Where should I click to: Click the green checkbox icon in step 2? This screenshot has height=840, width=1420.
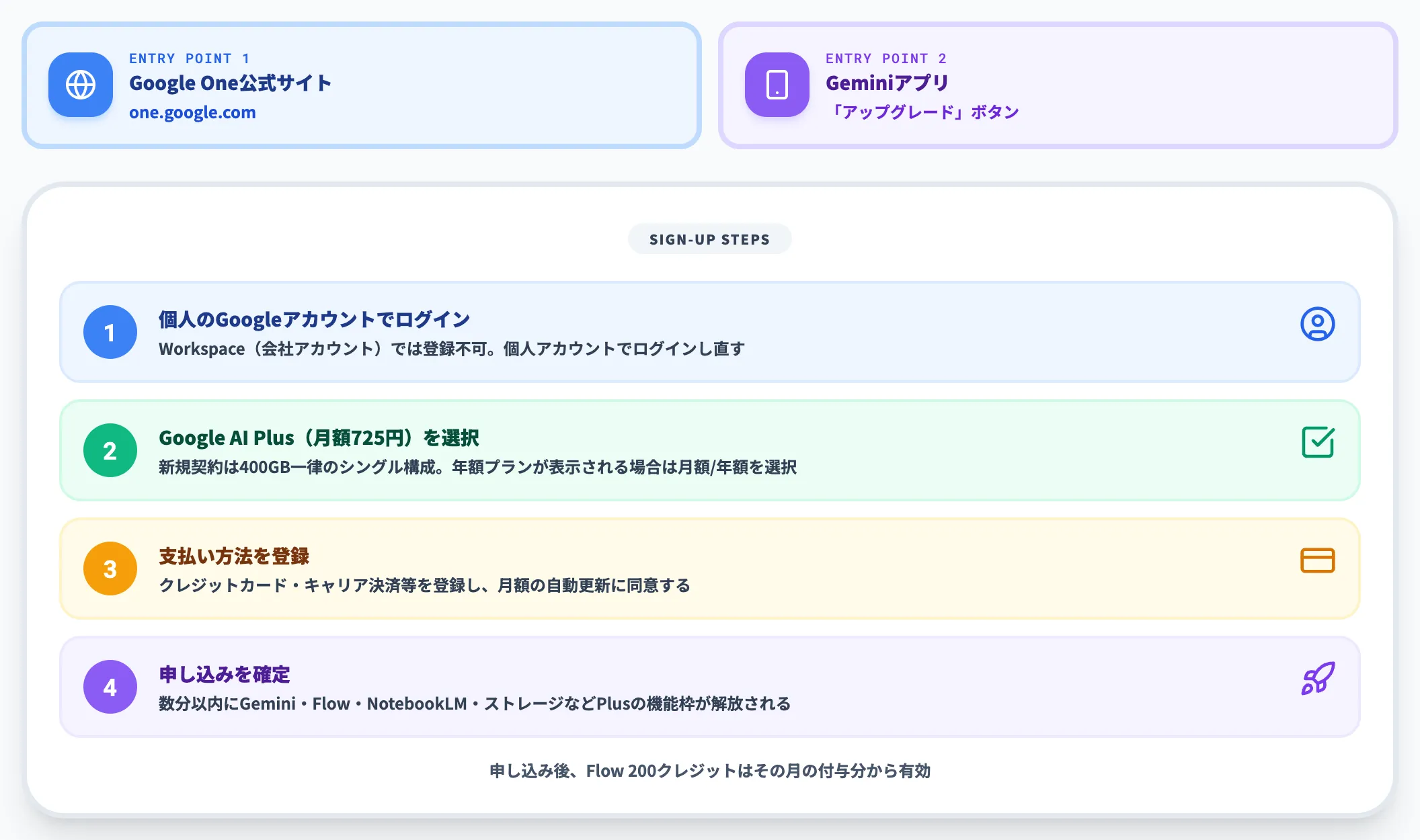pos(1318,442)
